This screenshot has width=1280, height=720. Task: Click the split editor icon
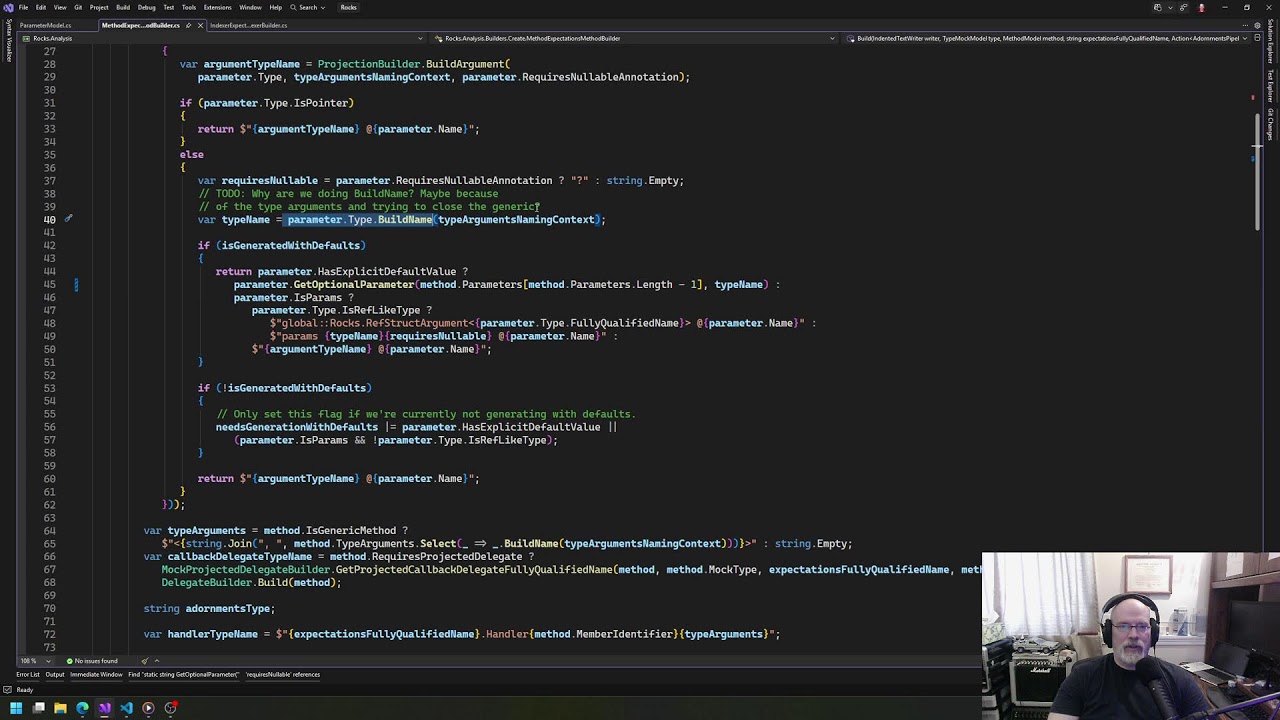[1258, 38]
